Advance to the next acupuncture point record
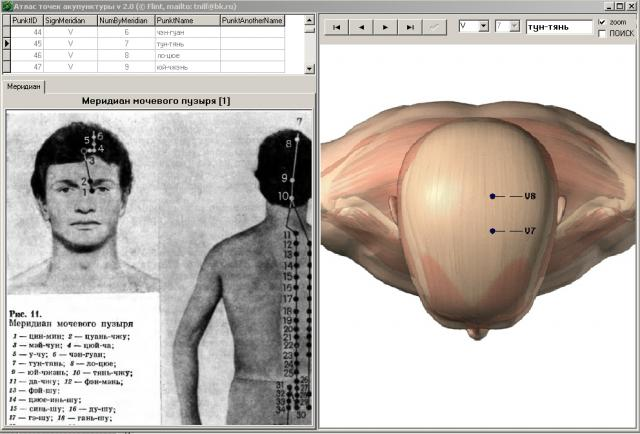Screen dimensions: 640x434 386,27
